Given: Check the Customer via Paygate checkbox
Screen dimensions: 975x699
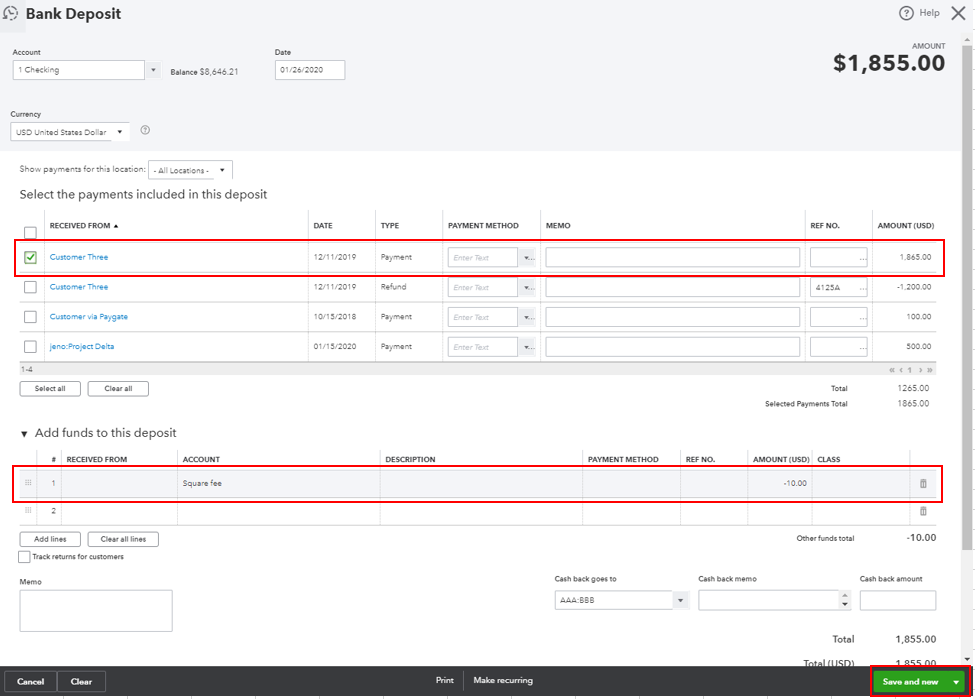Looking at the screenshot, I should pyautogui.click(x=30, y=317).
